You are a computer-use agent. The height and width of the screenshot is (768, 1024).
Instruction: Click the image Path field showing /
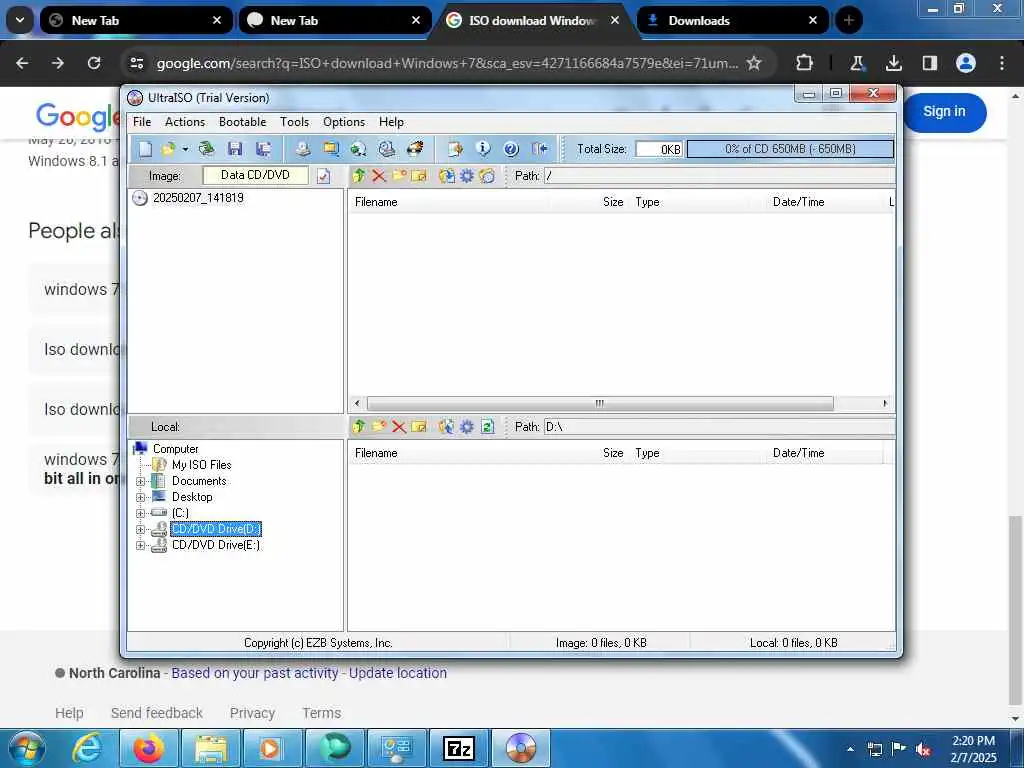[x=720, y=176]
